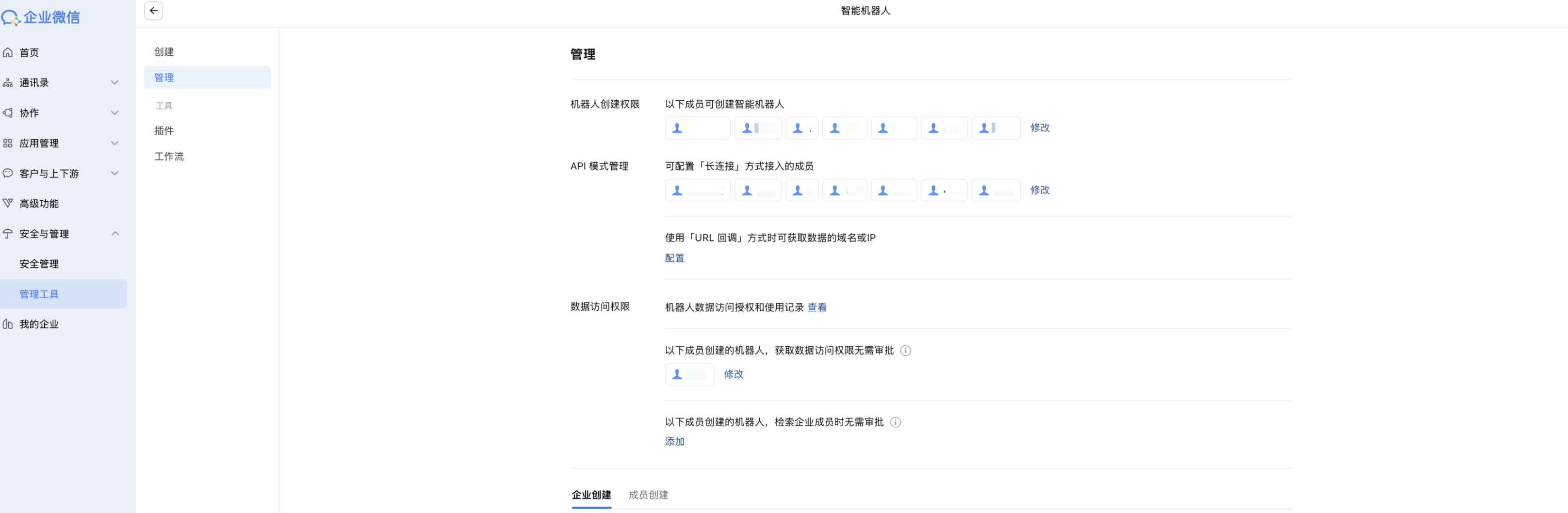The width and height of the screenshot is (1568, 513).
Task: Switch to the 成员创建 tab
Action: coord(648,496)
